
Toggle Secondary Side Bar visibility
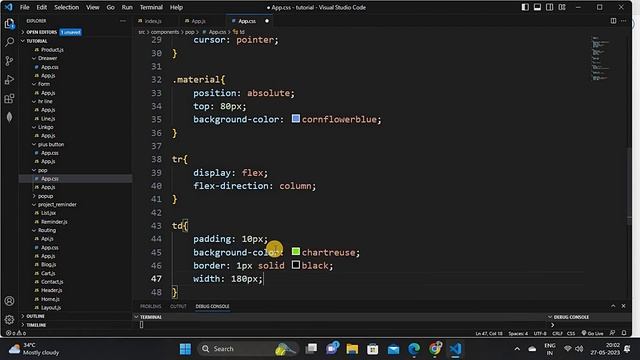(x=550, y=7)
